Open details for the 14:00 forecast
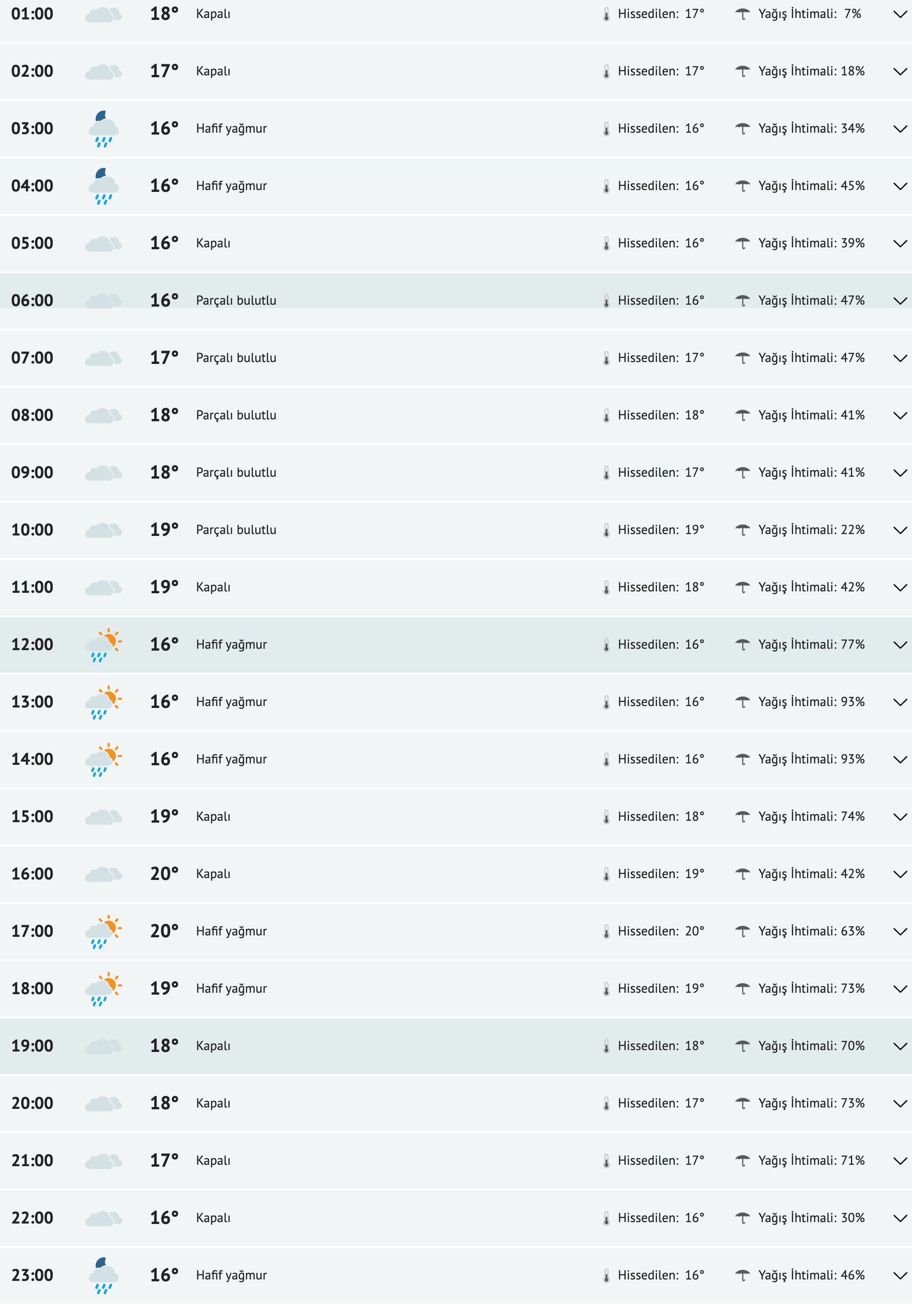Image resolution: width=912 pixels, height=1316 pixels. tap(900, 760)
